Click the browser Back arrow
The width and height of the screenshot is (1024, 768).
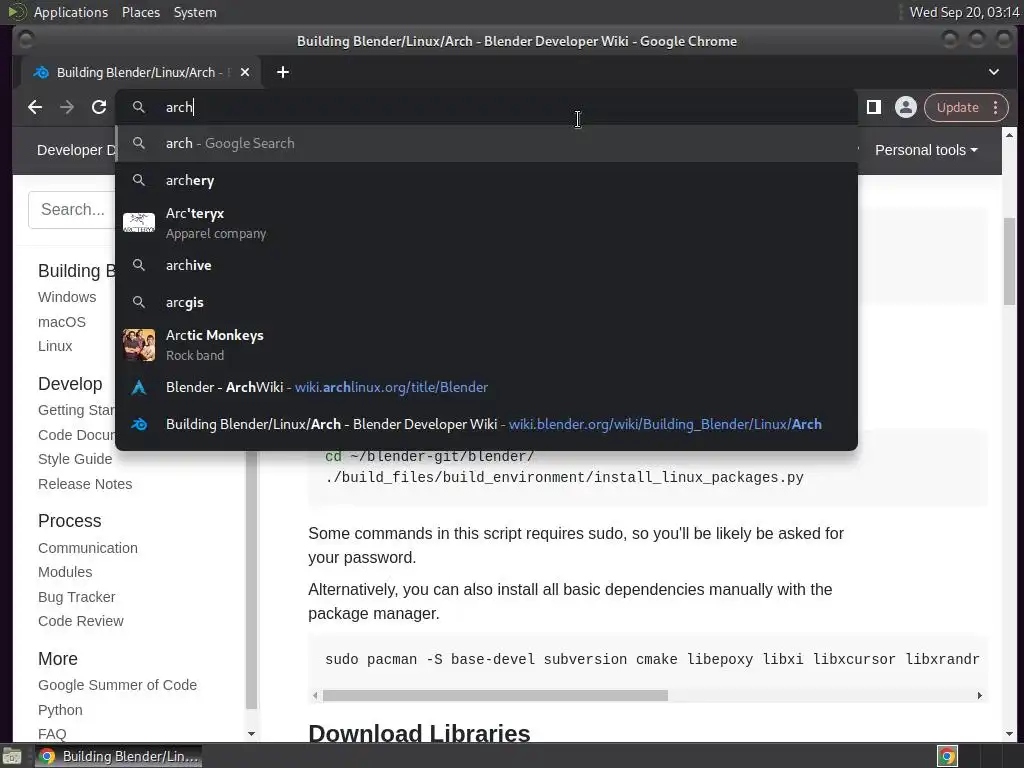[35, 107]
